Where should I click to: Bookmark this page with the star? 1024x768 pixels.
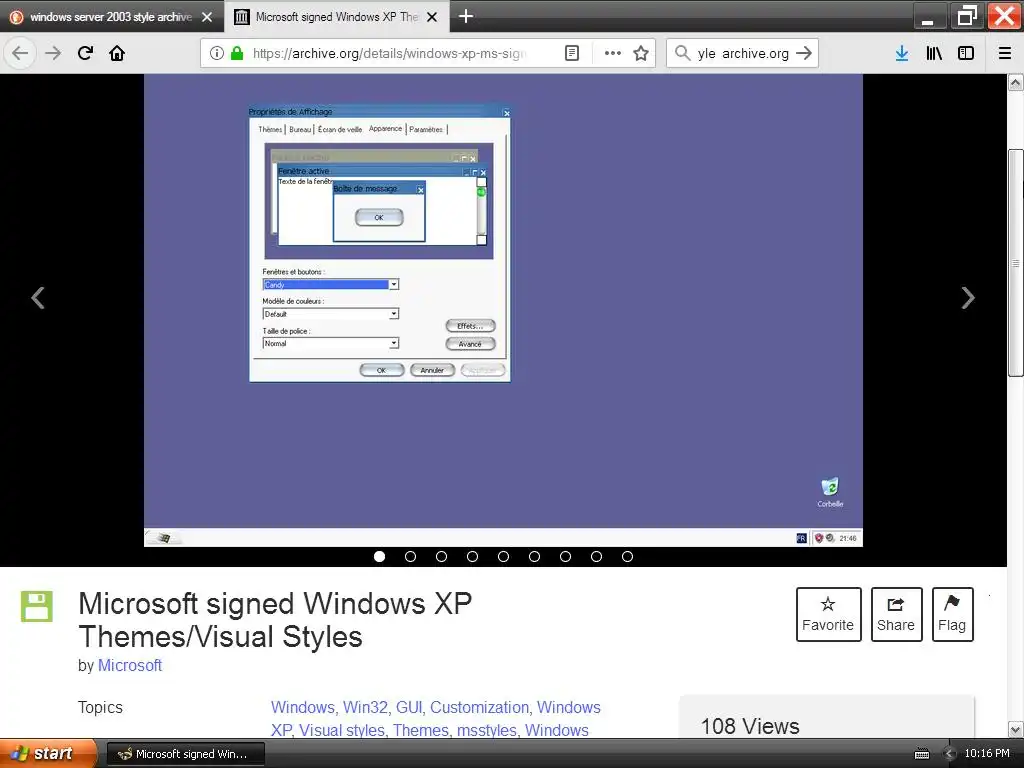pos(641,53)
